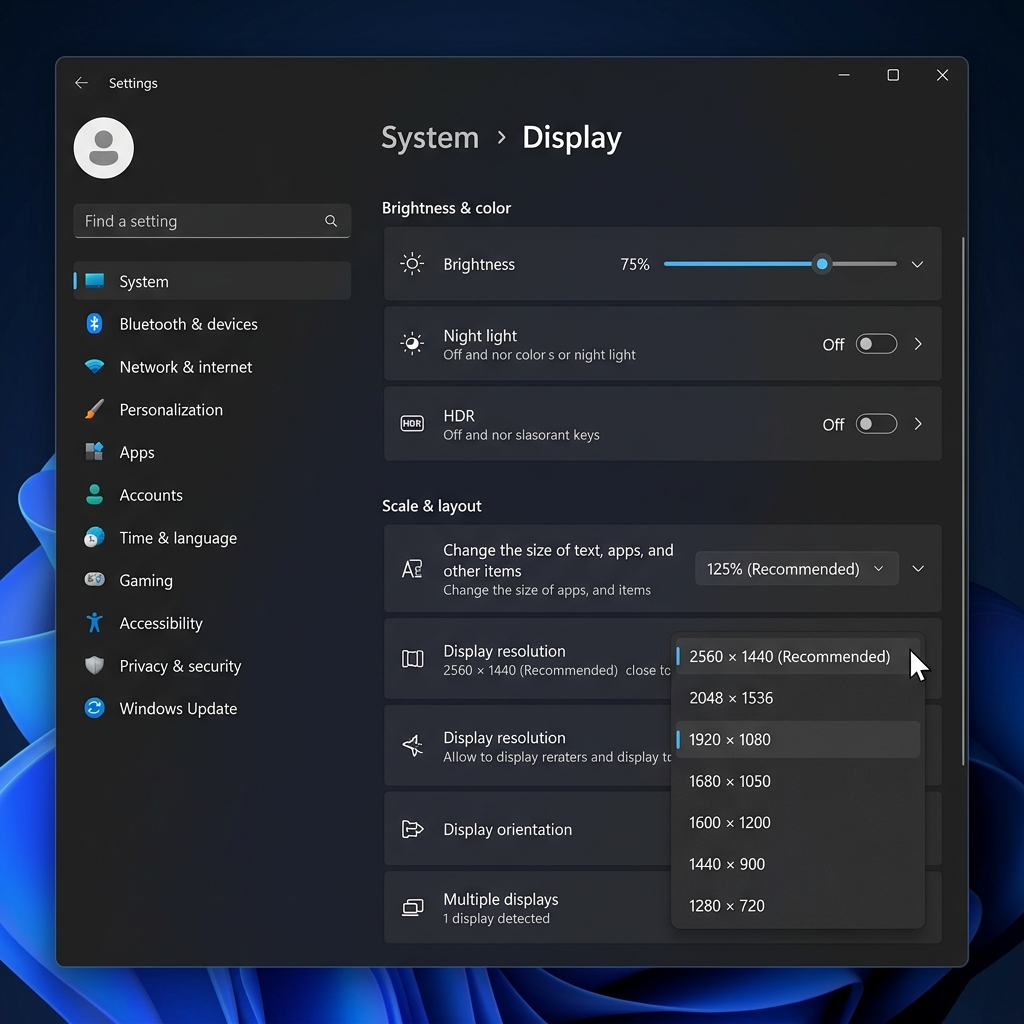Open Bluetooth & devices settings
The height and width of the screenshot is (1024, 1024).
212,324
